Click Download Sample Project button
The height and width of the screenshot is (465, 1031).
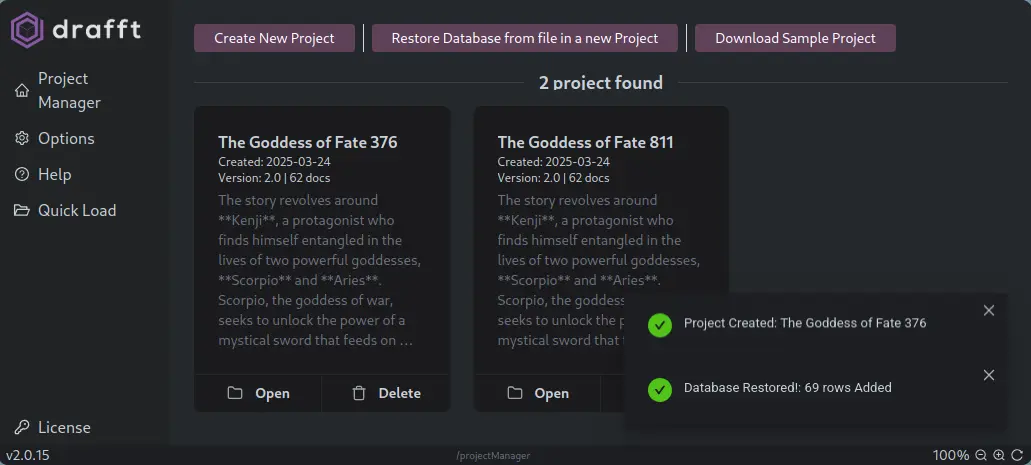click(795, 38)
